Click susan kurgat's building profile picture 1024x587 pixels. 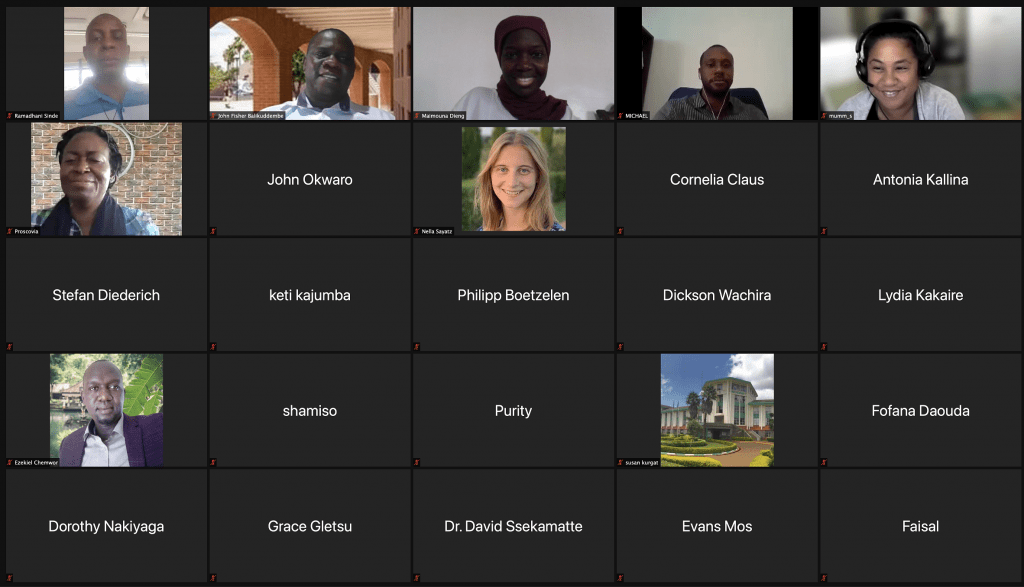tap(717, 410)
